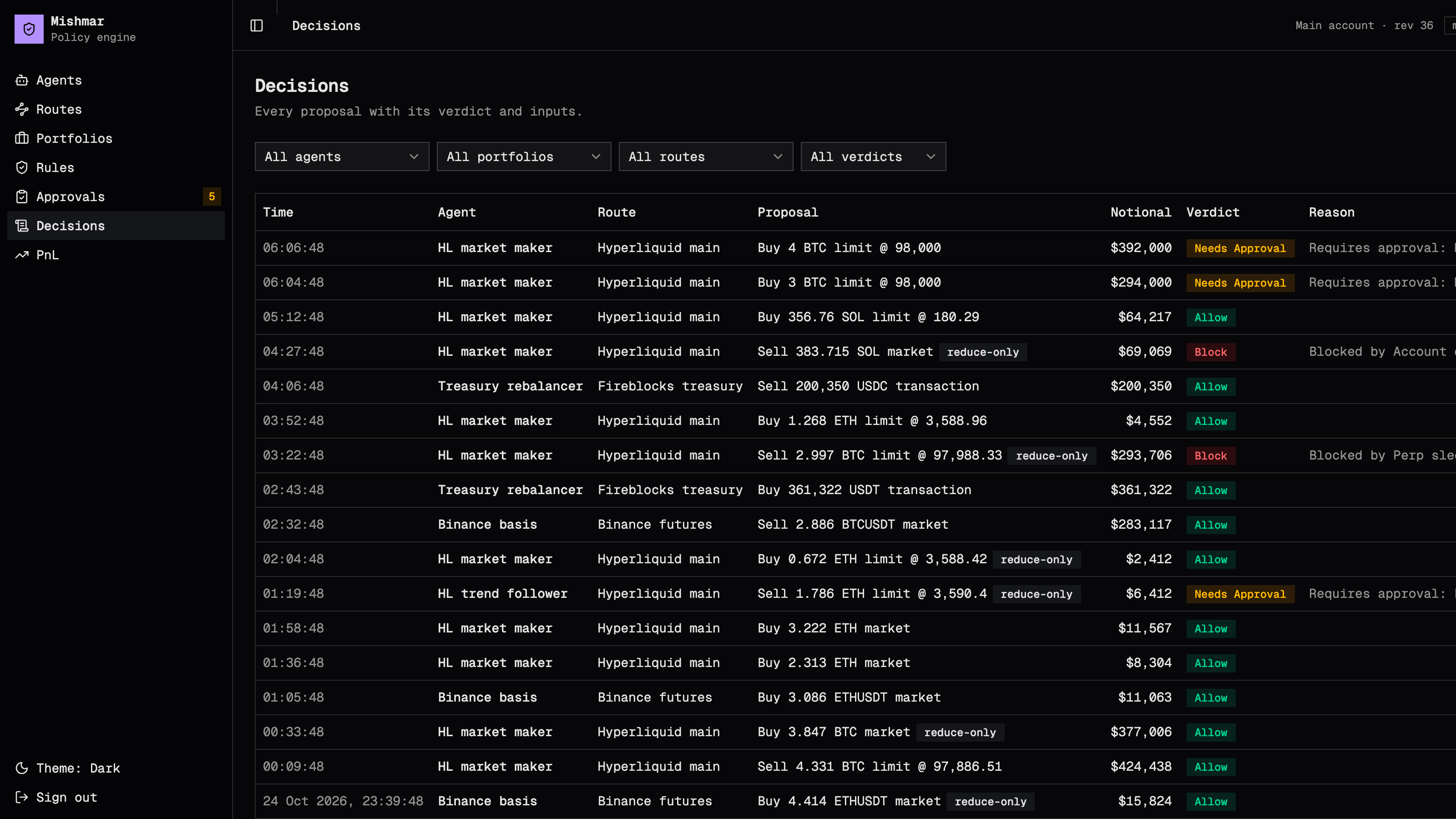This screenshot has height=819, width=1456.
Task: Click Binance futures on 01:05:48 row
Action: [655, 698]
